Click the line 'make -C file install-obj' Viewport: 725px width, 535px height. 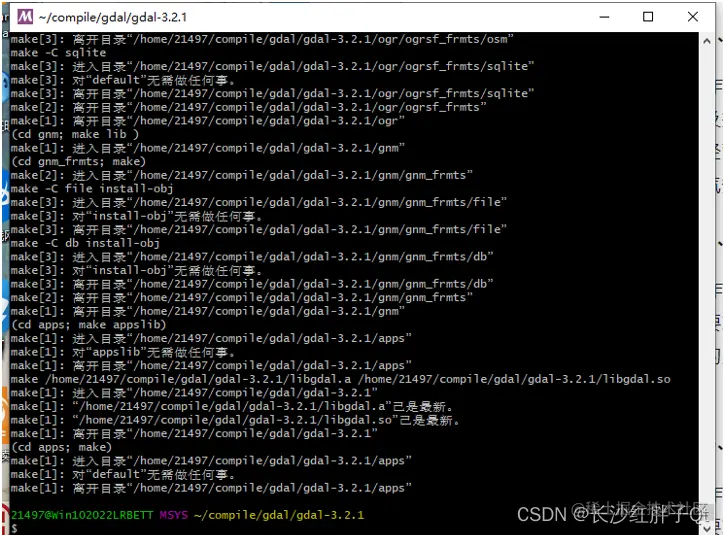[92, 189]
